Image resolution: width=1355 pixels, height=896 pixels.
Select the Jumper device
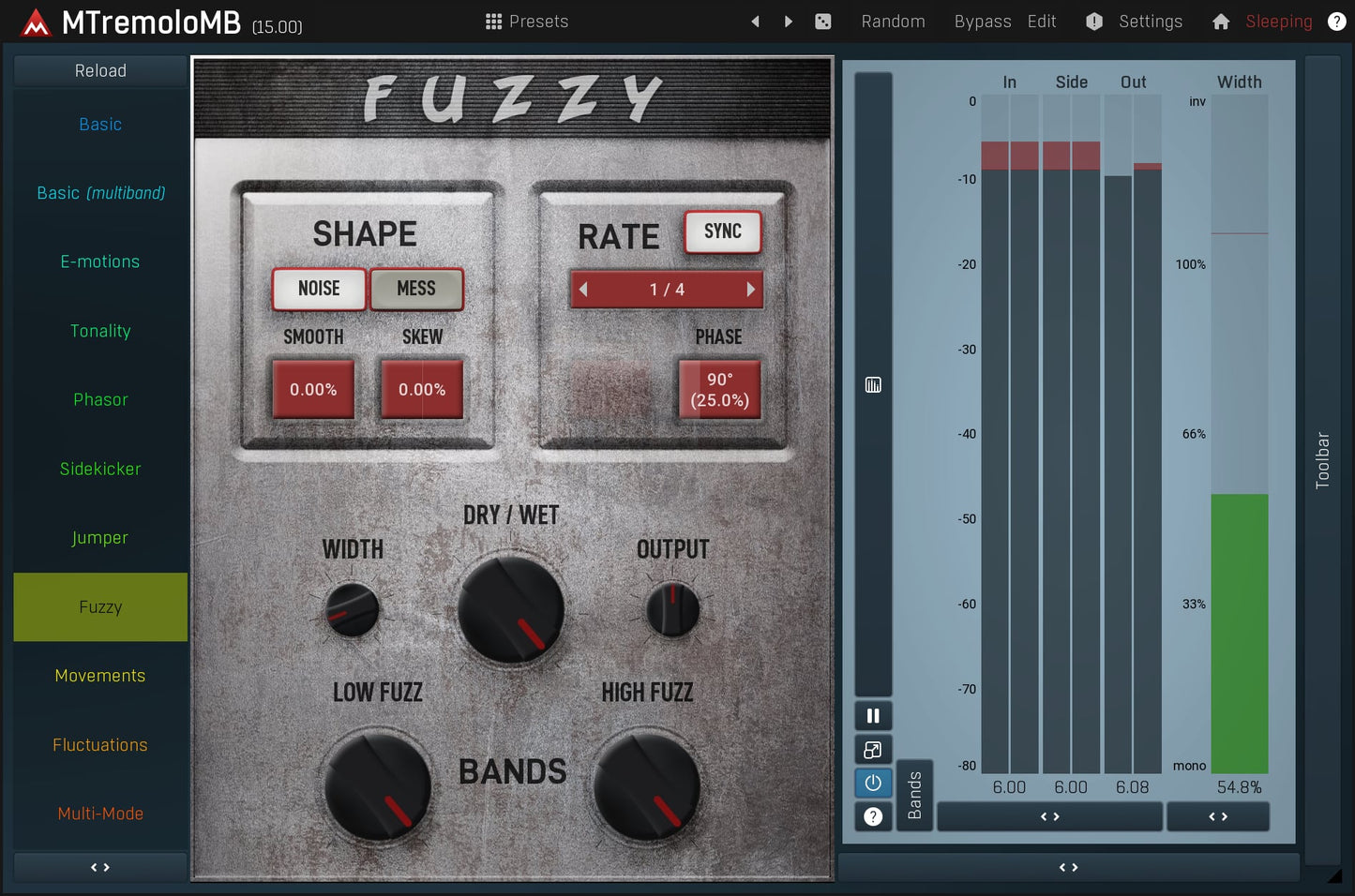(x=100, y=538)
